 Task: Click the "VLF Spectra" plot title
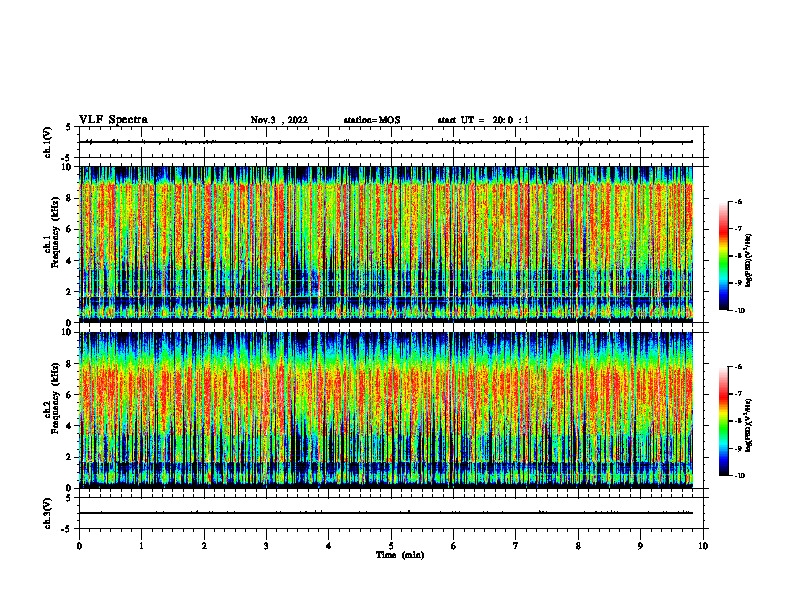pyautogui.click(x=113, y=120)
